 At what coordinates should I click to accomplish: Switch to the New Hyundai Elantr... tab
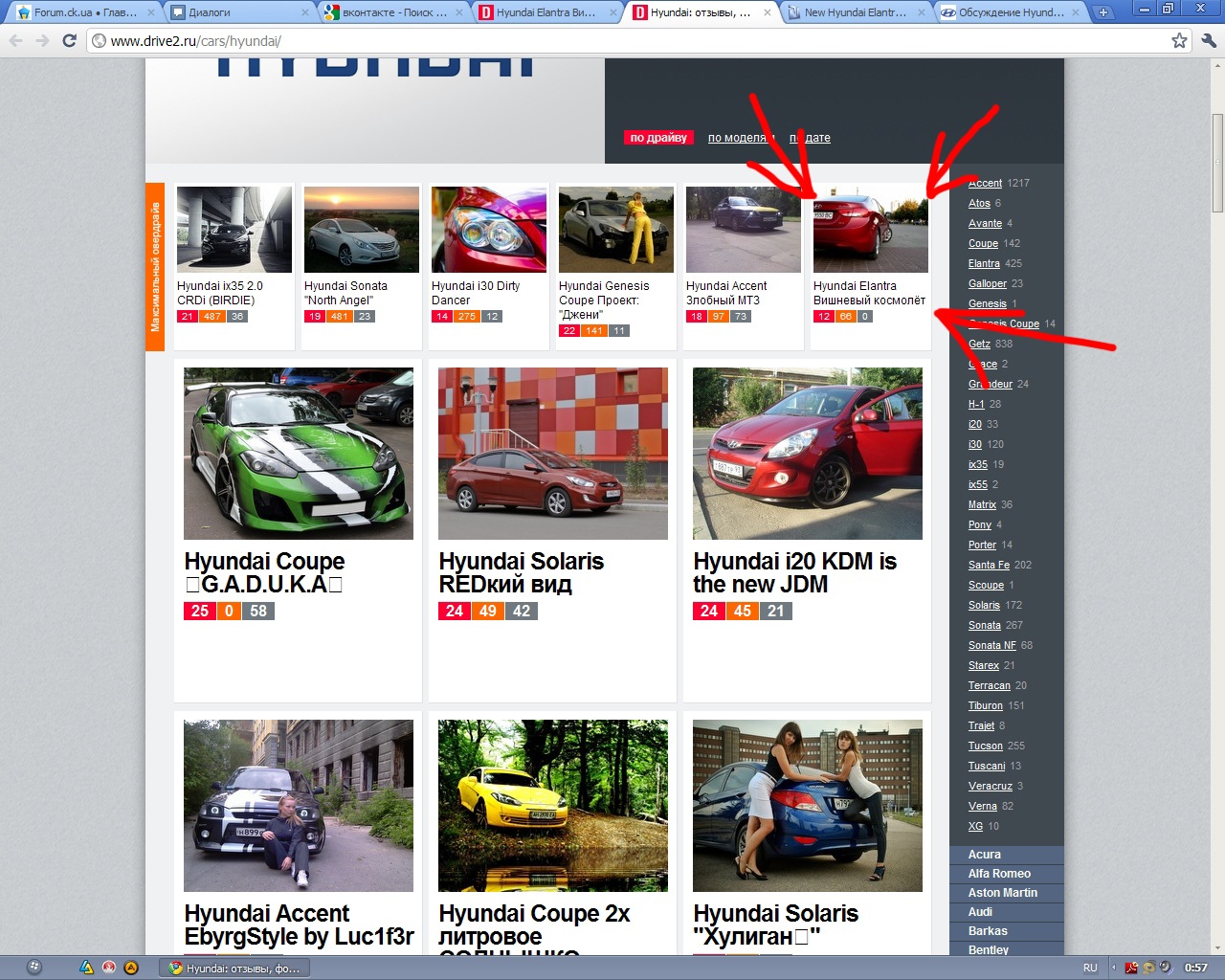(855, 12)
